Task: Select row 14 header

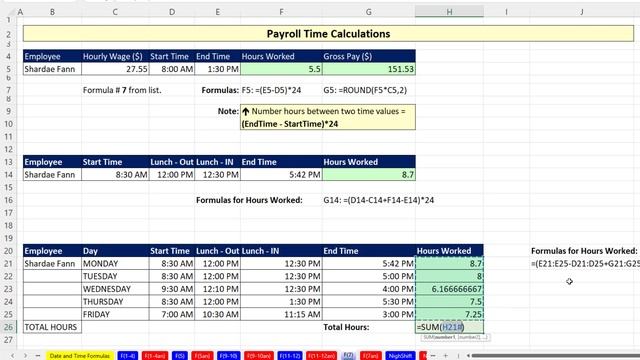Action: pyautogui.click(x=8, y=175)
